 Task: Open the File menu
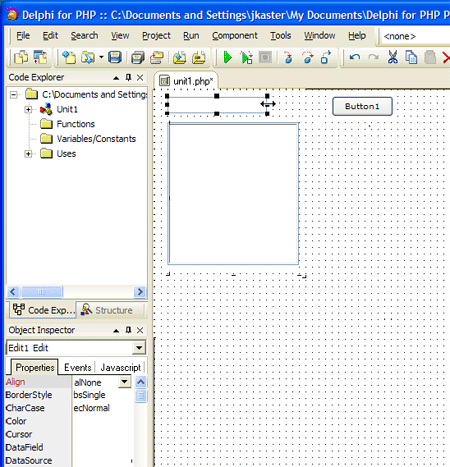(x=23, y=36)
